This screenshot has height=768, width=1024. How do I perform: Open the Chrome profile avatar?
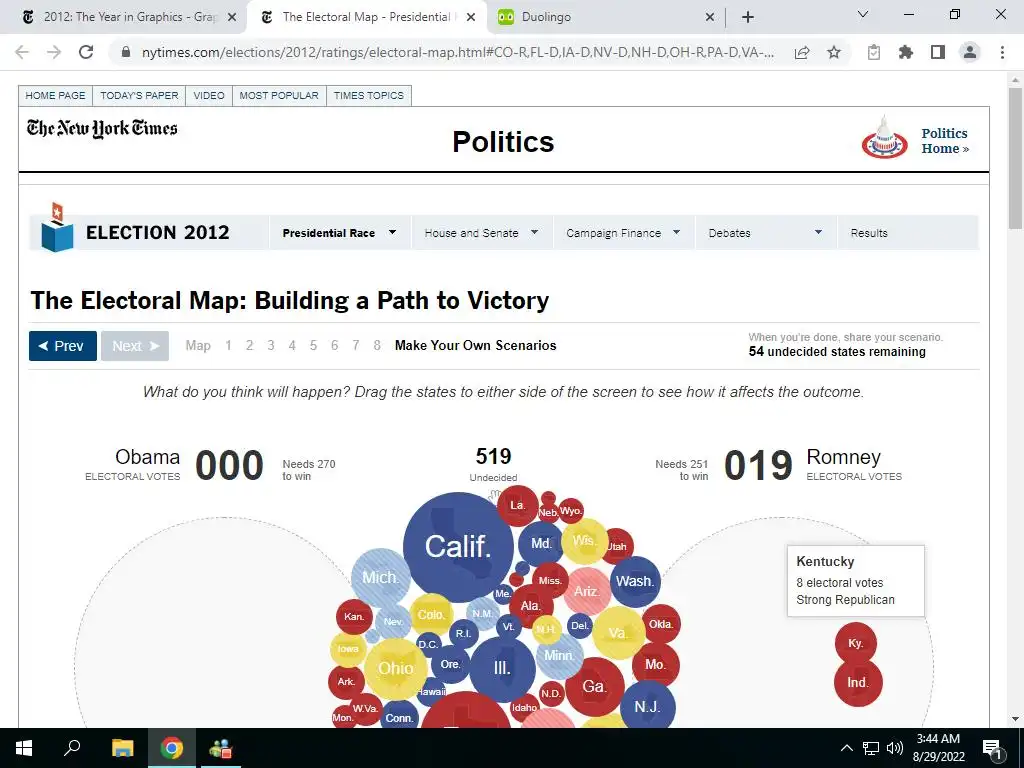click(970, 52)
